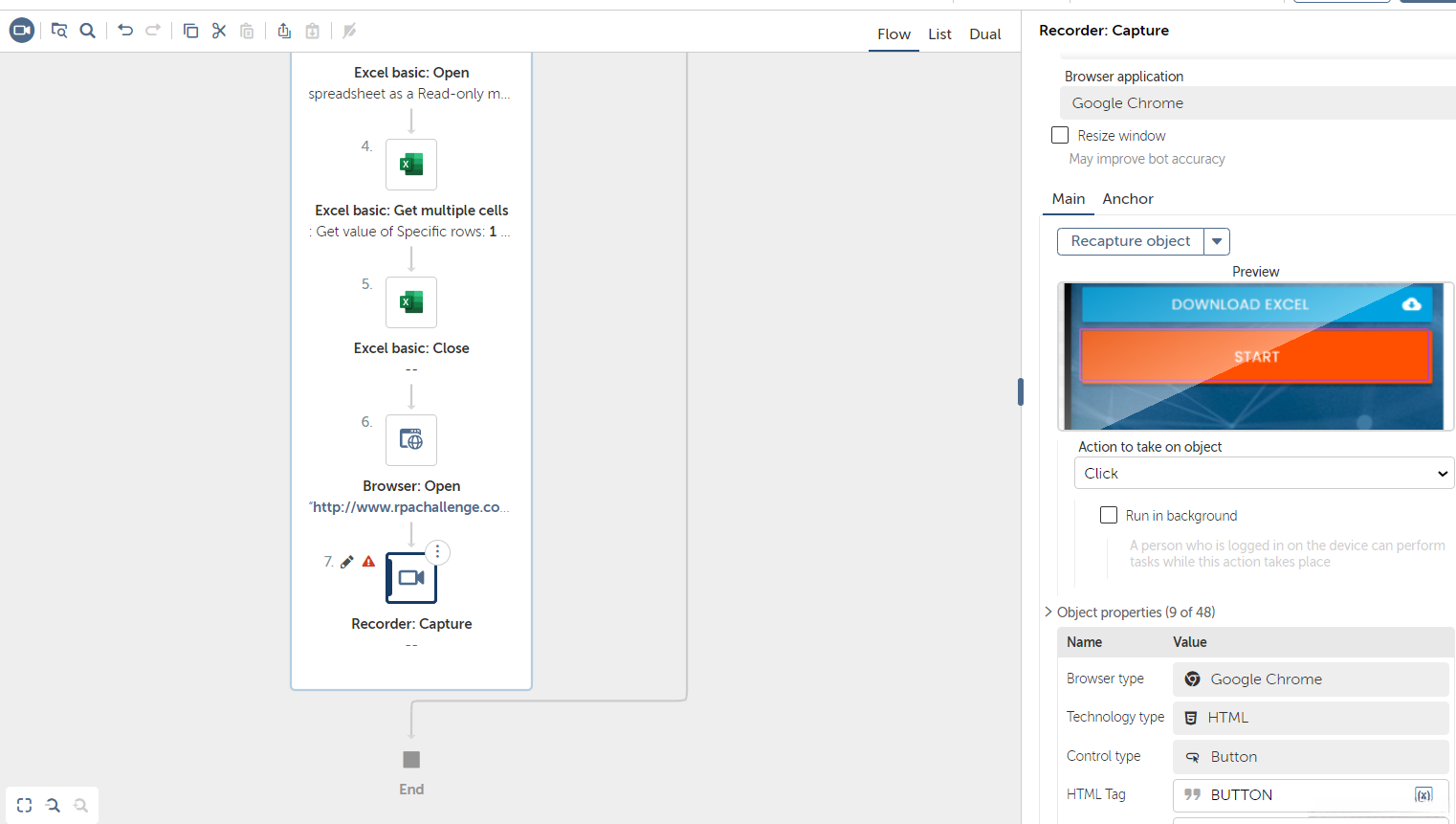
Task: Click the Browser application Google Chrome field
Action: 1257,103
